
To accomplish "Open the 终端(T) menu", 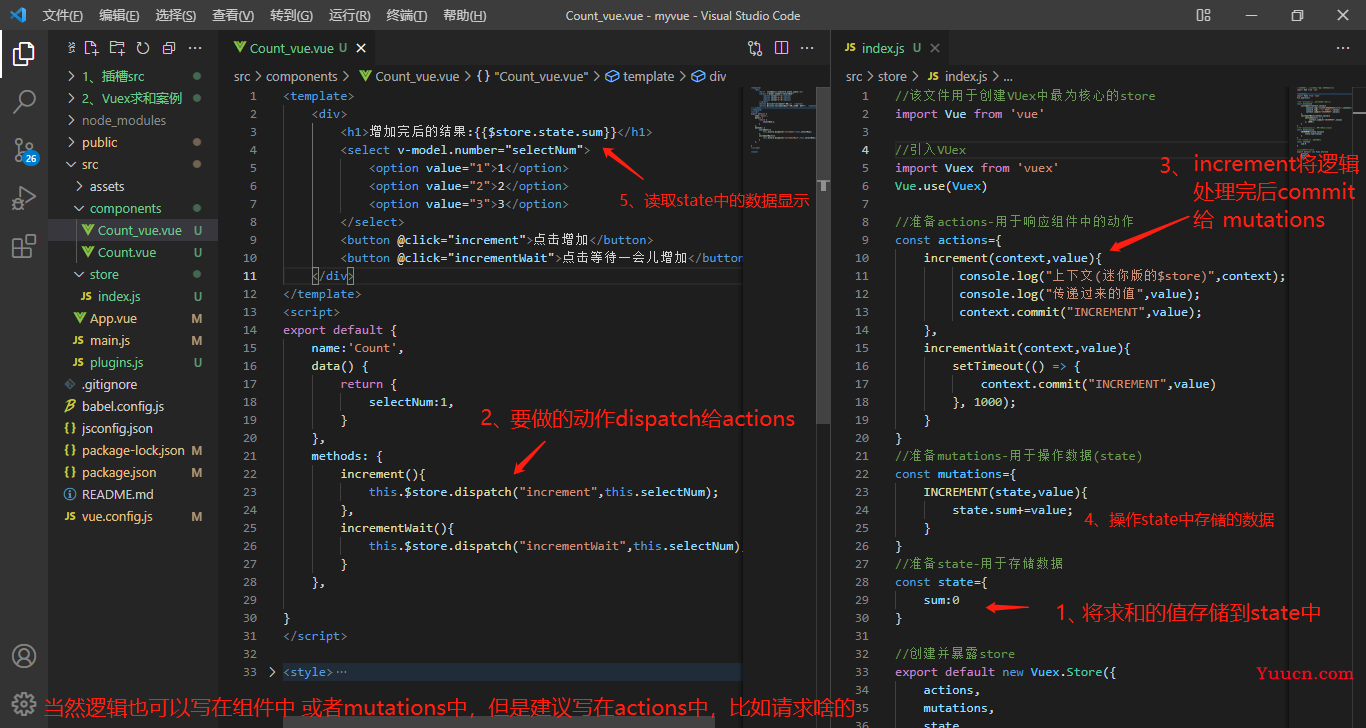I will 406,16.
